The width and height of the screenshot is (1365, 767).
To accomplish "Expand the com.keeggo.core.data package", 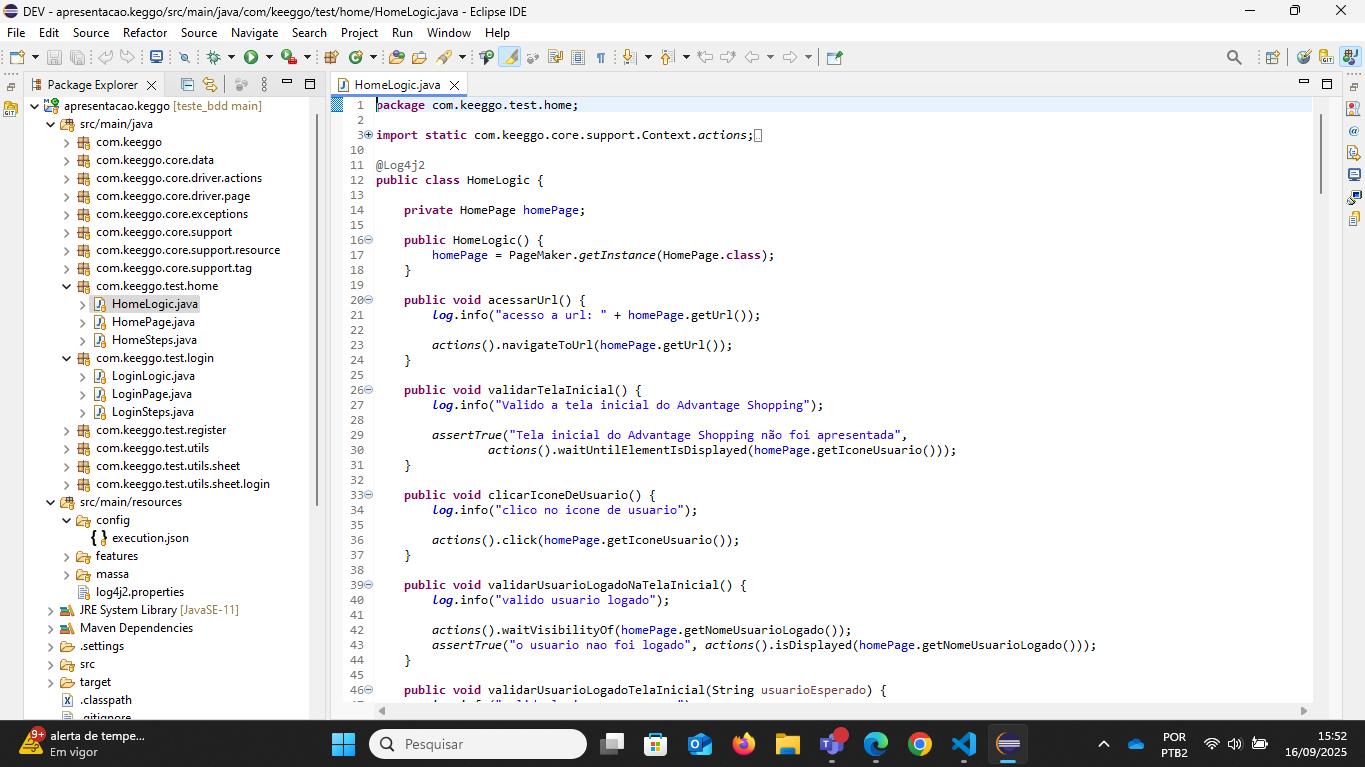I will tap(67, 160).
